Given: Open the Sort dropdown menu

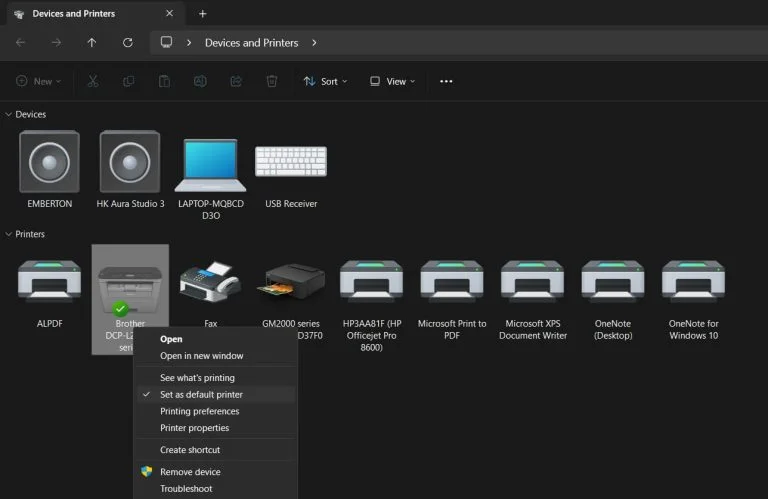Looking at the screenshot, I should click(x=325, y=81).
